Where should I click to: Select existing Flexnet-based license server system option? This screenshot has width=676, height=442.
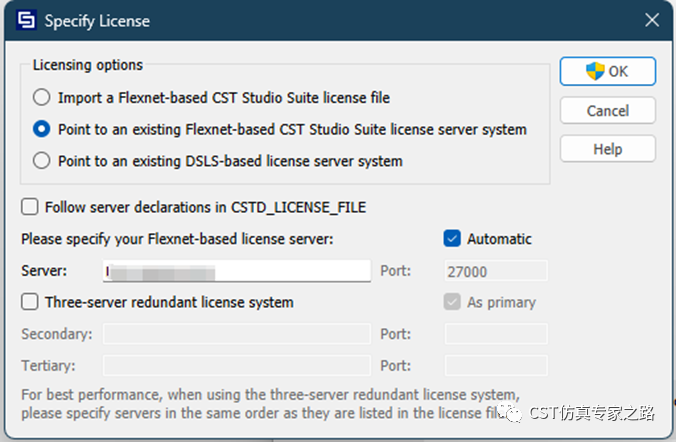point(41,129)
